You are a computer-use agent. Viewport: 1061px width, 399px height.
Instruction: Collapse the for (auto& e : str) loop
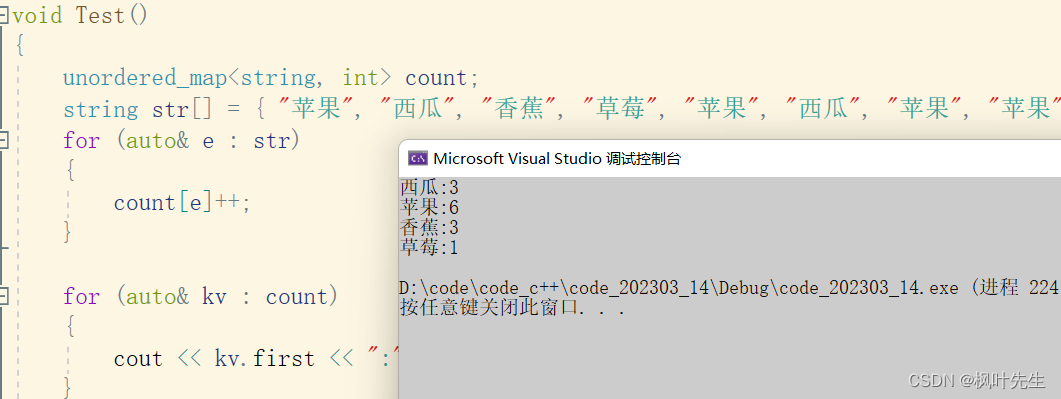click(3, 141)
